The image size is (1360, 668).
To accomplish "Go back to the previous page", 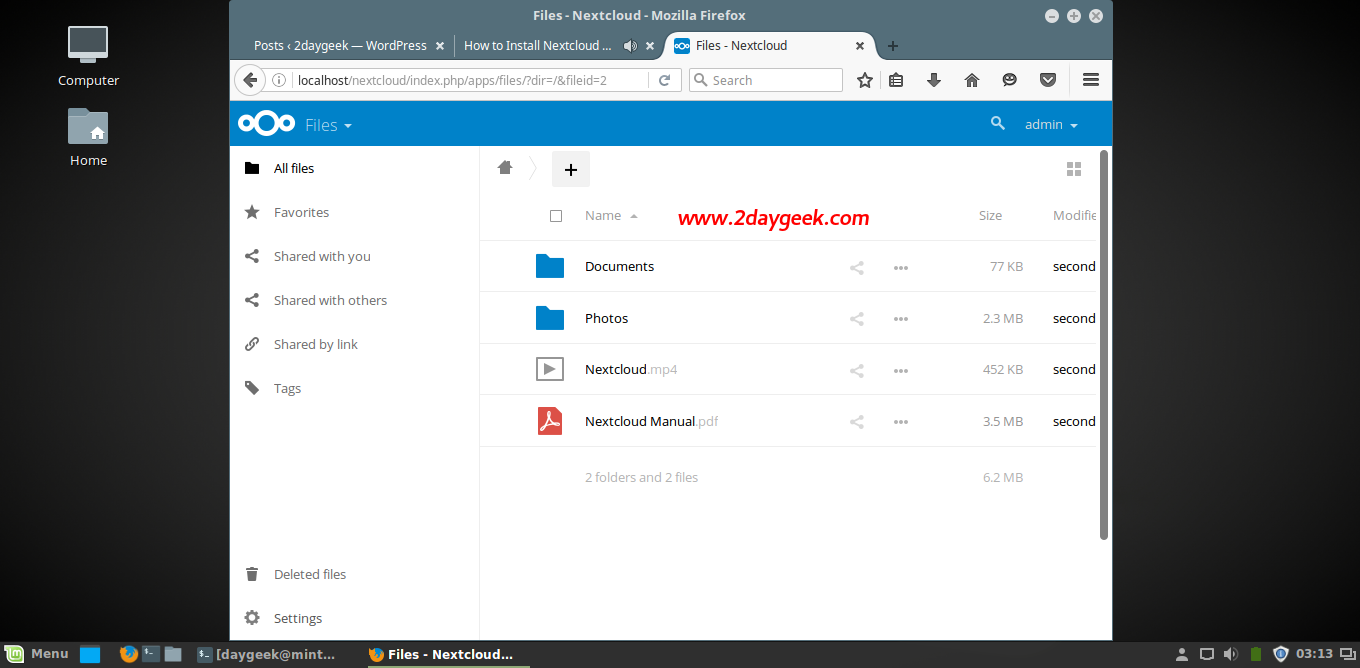I will pyautogui.click(x=249, y=80).
